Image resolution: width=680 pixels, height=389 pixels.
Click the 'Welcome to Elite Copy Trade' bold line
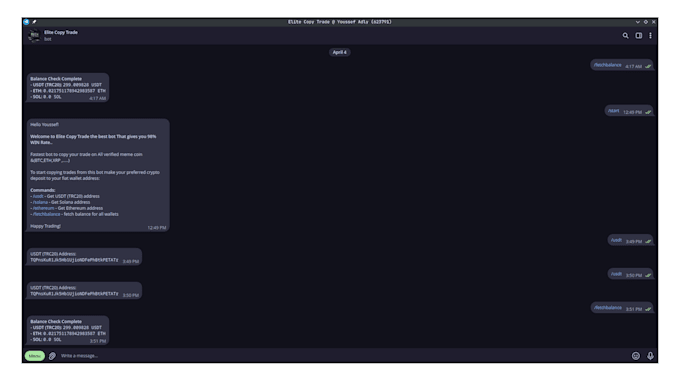[93, 139]
